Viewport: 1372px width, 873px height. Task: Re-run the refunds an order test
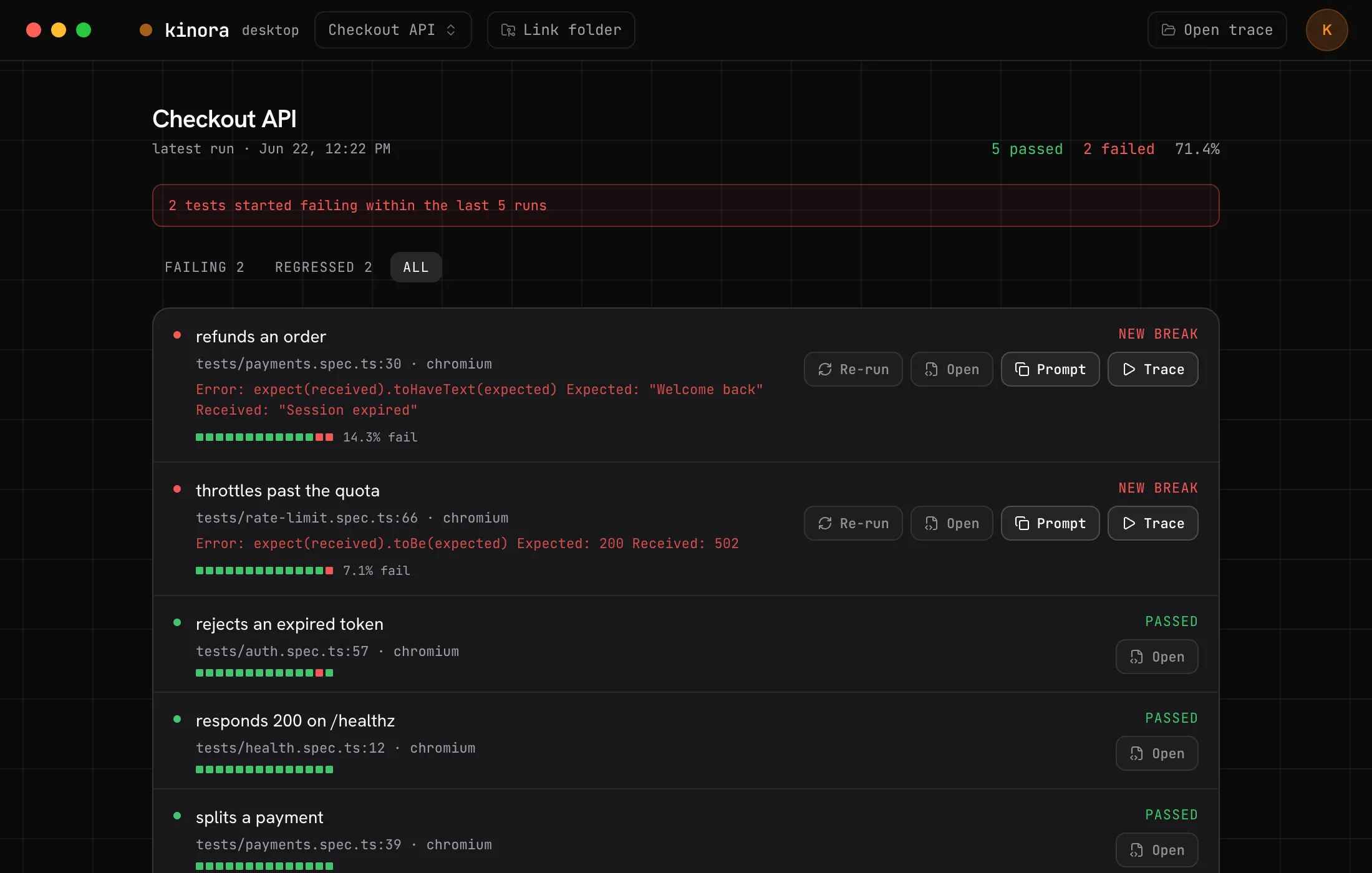tap(853, 369)
